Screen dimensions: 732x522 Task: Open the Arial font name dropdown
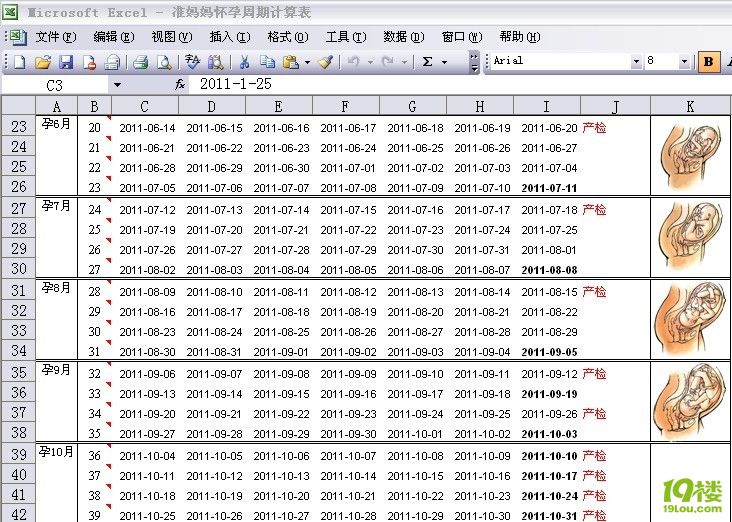click(x=636, y=62)
